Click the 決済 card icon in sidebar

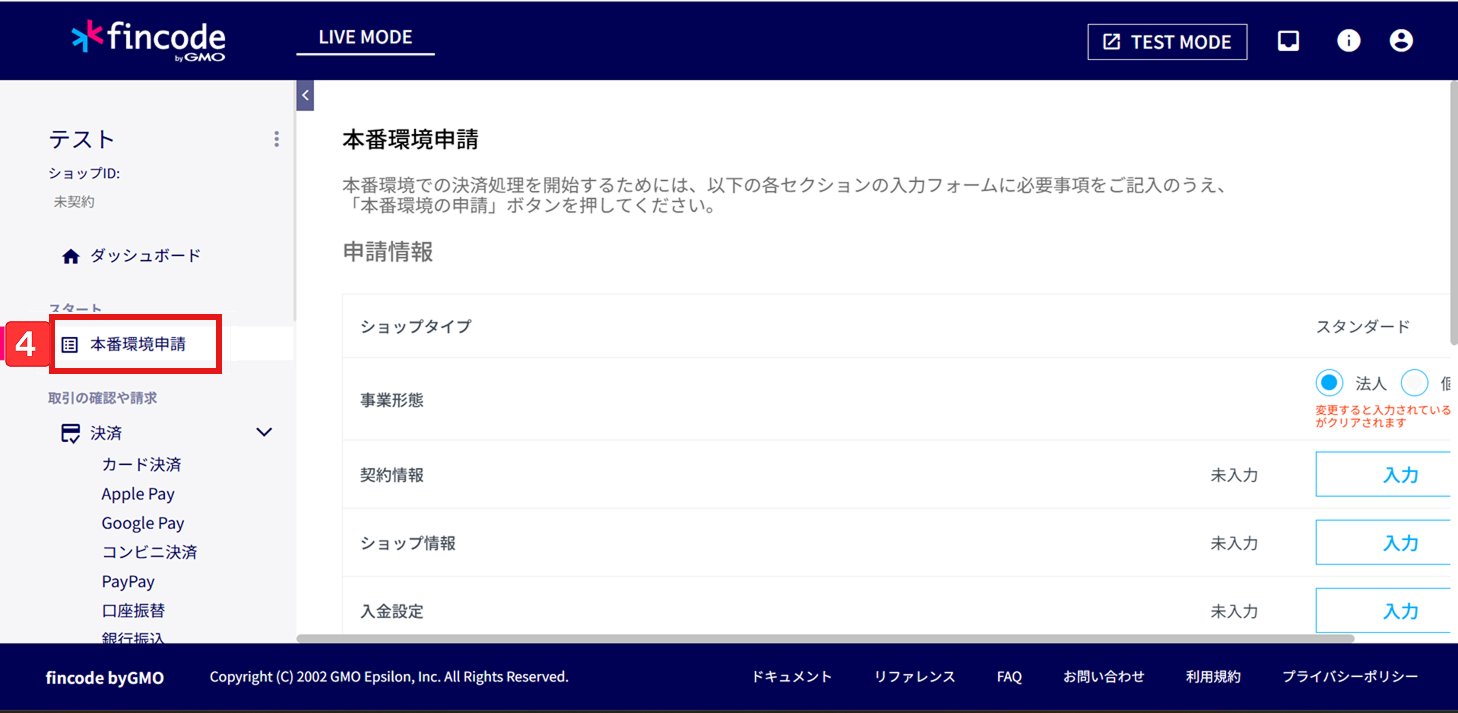tap(70, 433)
